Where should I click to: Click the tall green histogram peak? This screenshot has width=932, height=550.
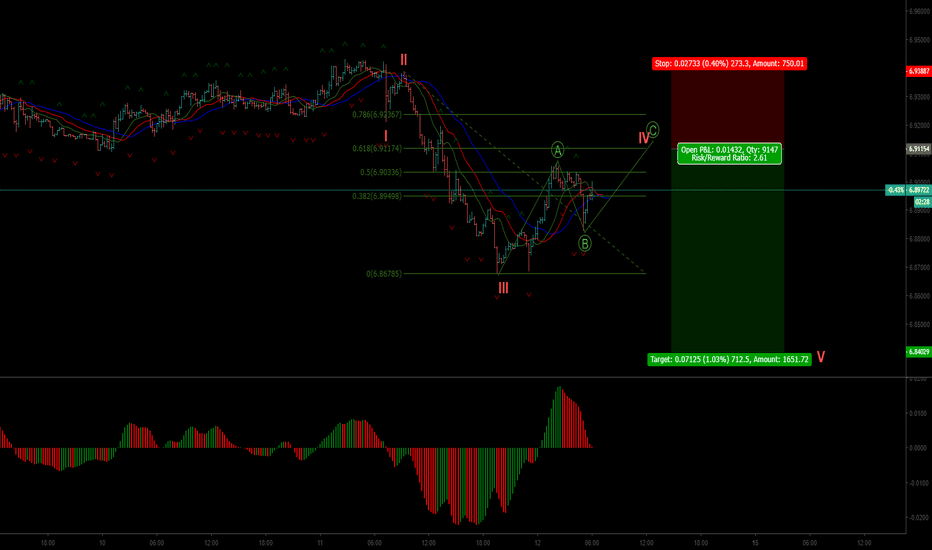click(559, 417)
